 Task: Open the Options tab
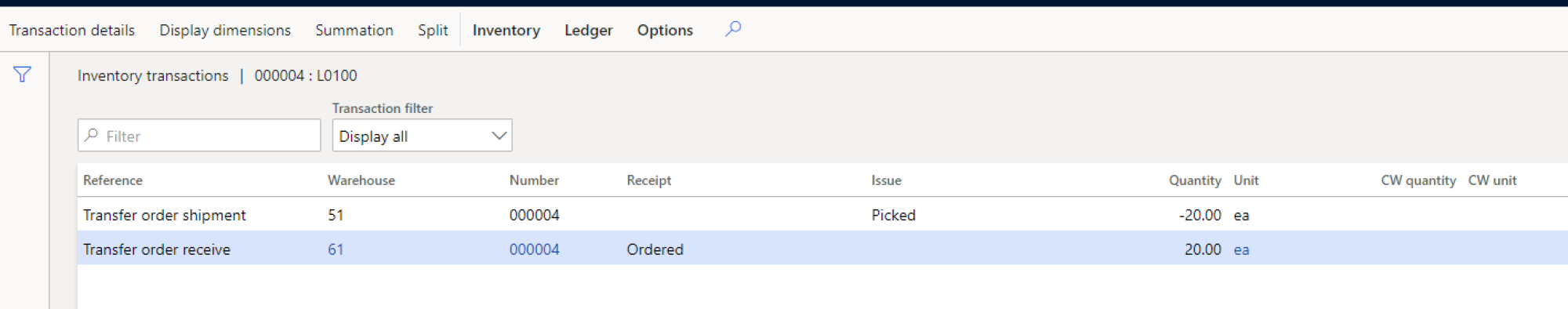pyautogui.click(x=665, y=30)
